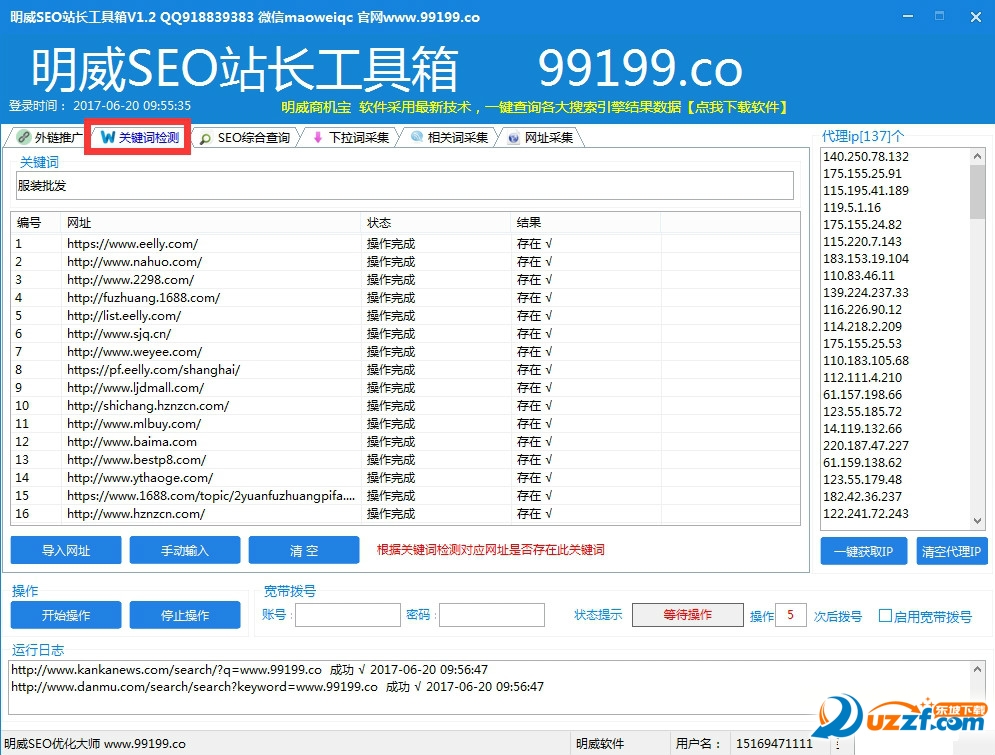Click the 导入网址 button

[66, 550]
